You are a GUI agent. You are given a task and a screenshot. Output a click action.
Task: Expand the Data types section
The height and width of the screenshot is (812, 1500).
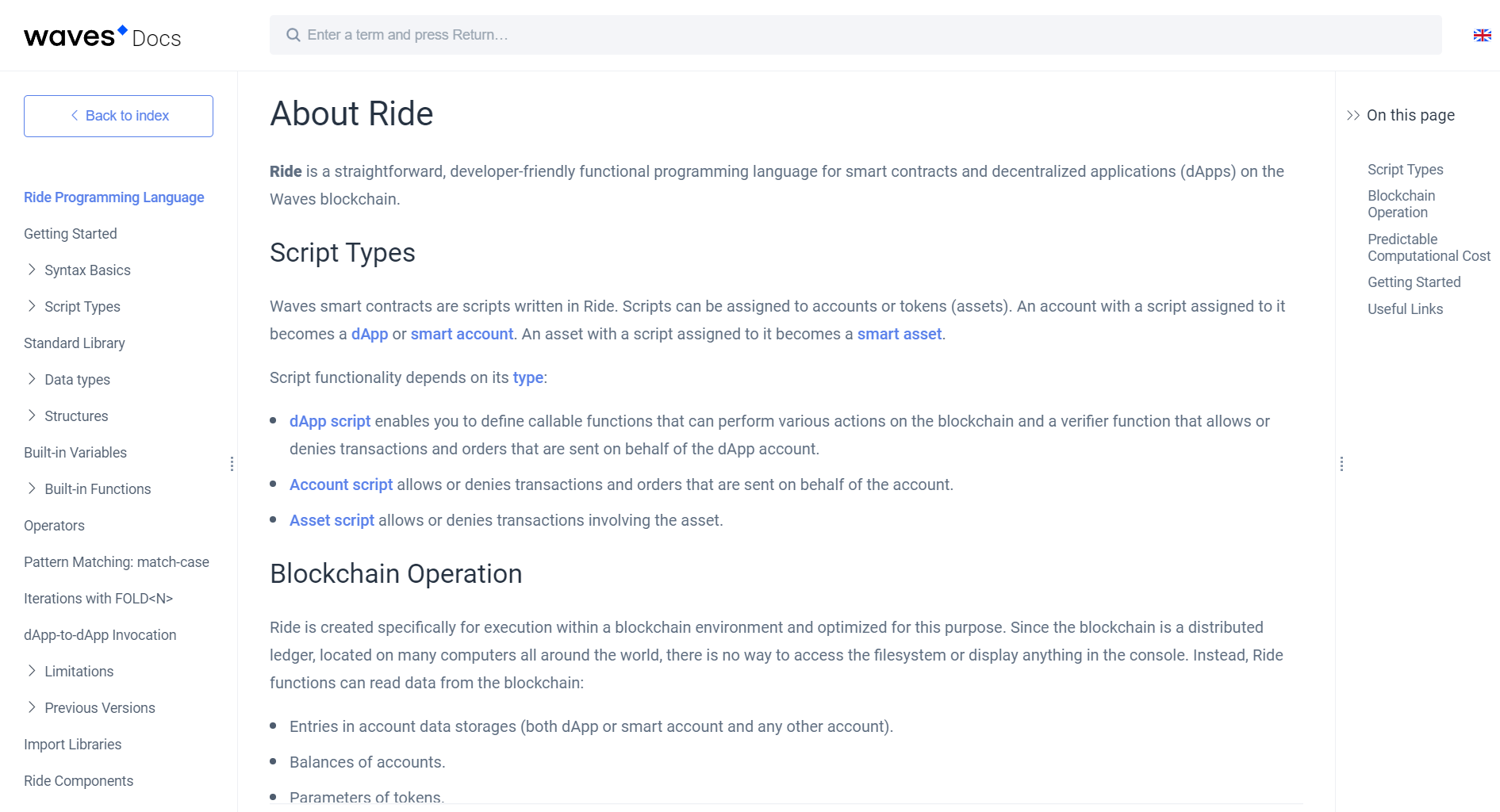click(32, 379)
